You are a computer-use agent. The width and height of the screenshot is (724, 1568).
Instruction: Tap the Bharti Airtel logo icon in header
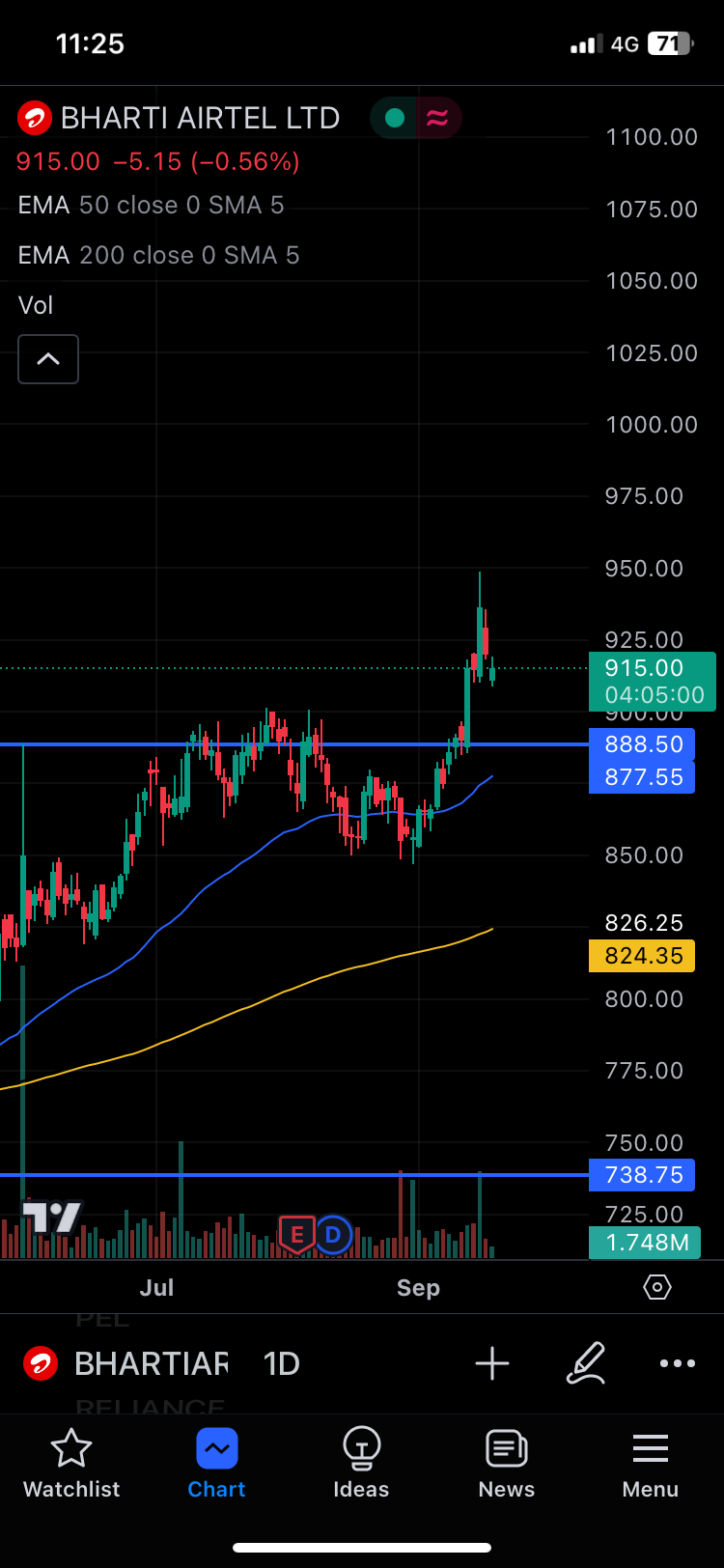[35, 119]
